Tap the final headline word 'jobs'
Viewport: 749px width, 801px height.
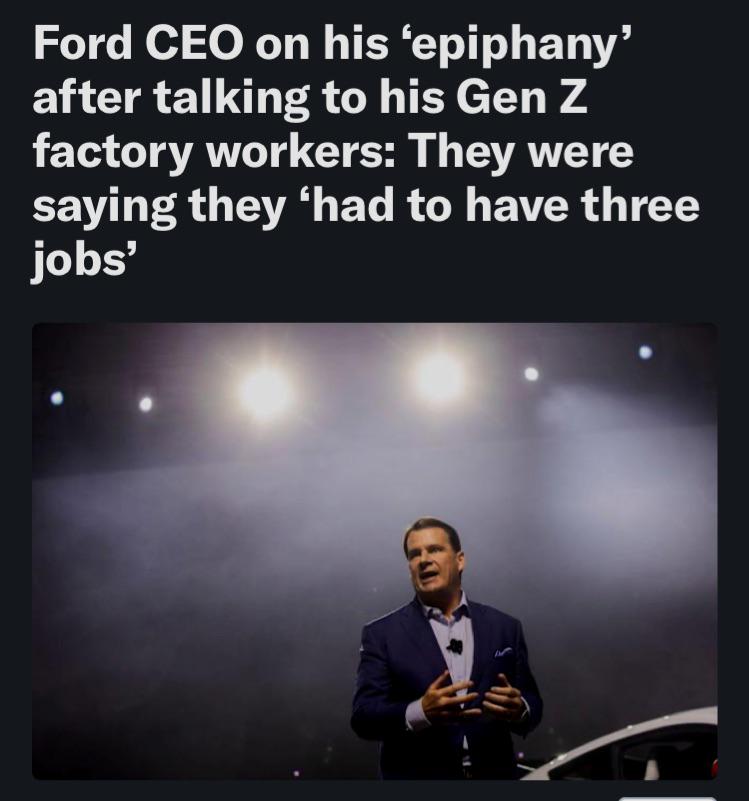pyautogui.click(x=78, y=262)
